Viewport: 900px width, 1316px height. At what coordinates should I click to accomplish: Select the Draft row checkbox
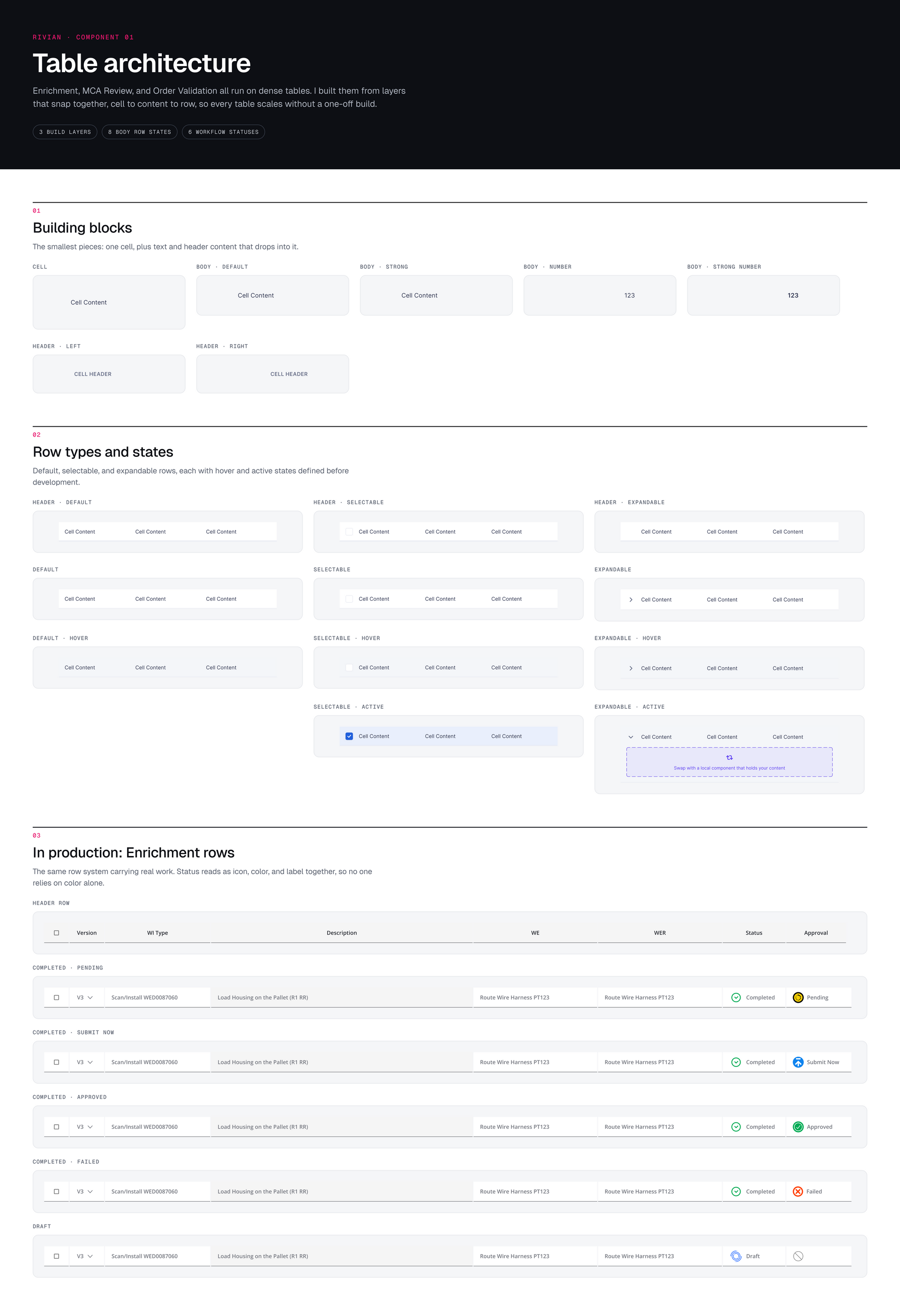(57, 1255)
